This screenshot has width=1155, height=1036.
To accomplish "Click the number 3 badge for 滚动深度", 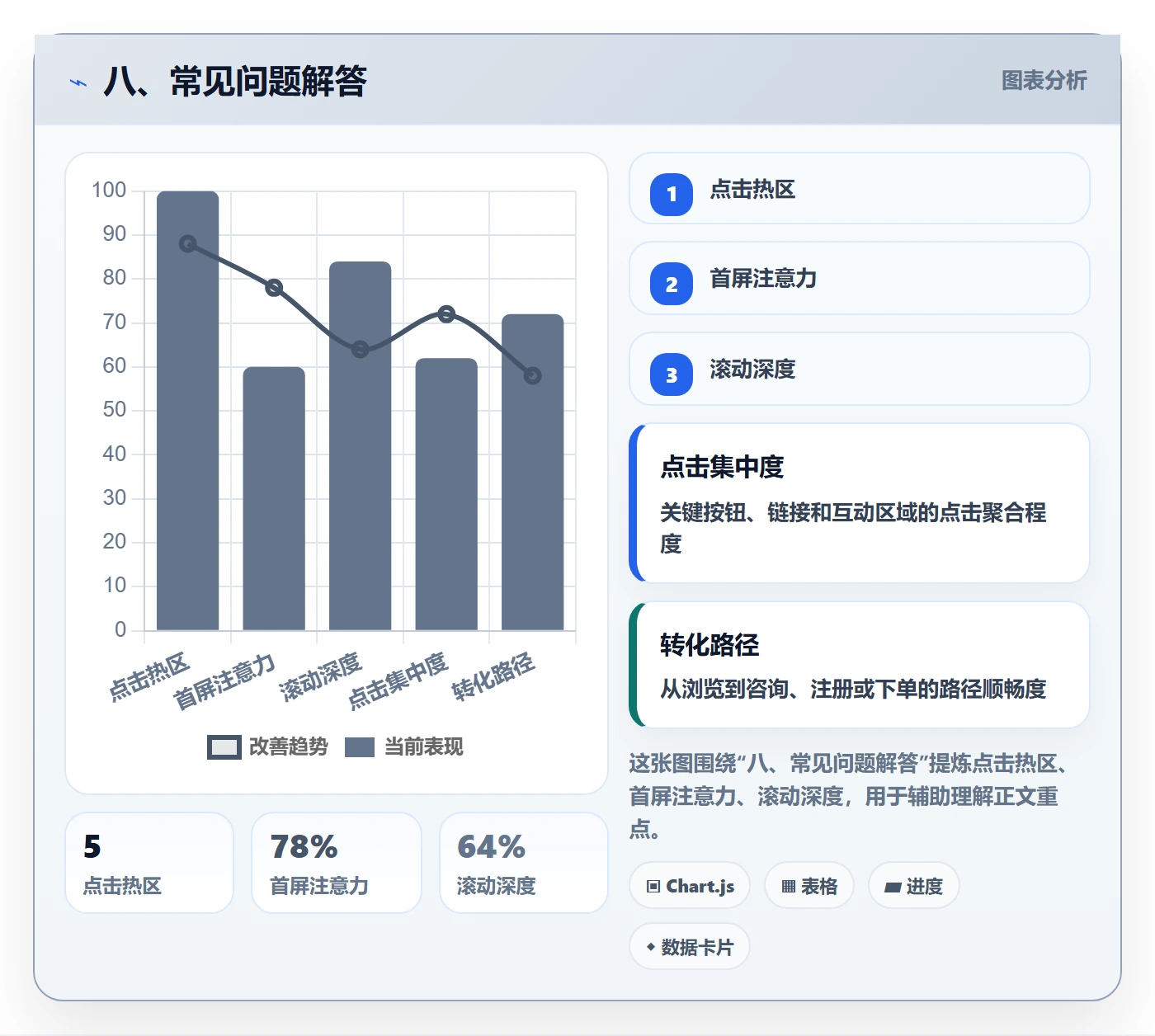I will [x=672, y=374].
